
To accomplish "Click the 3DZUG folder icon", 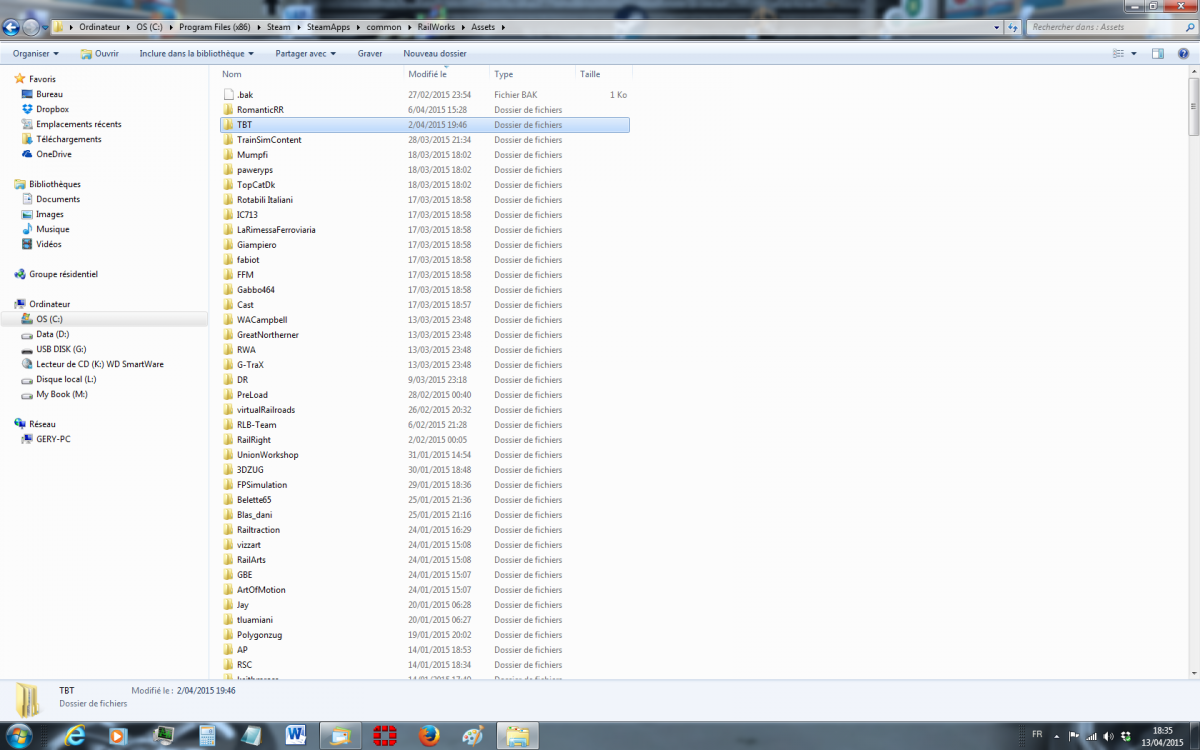I will 228,470.
